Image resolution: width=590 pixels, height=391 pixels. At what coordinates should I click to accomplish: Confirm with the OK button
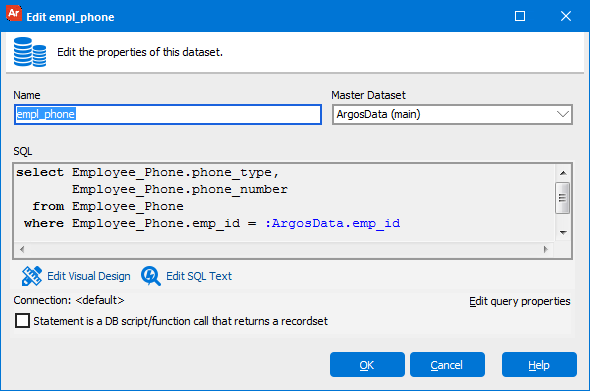367,365
